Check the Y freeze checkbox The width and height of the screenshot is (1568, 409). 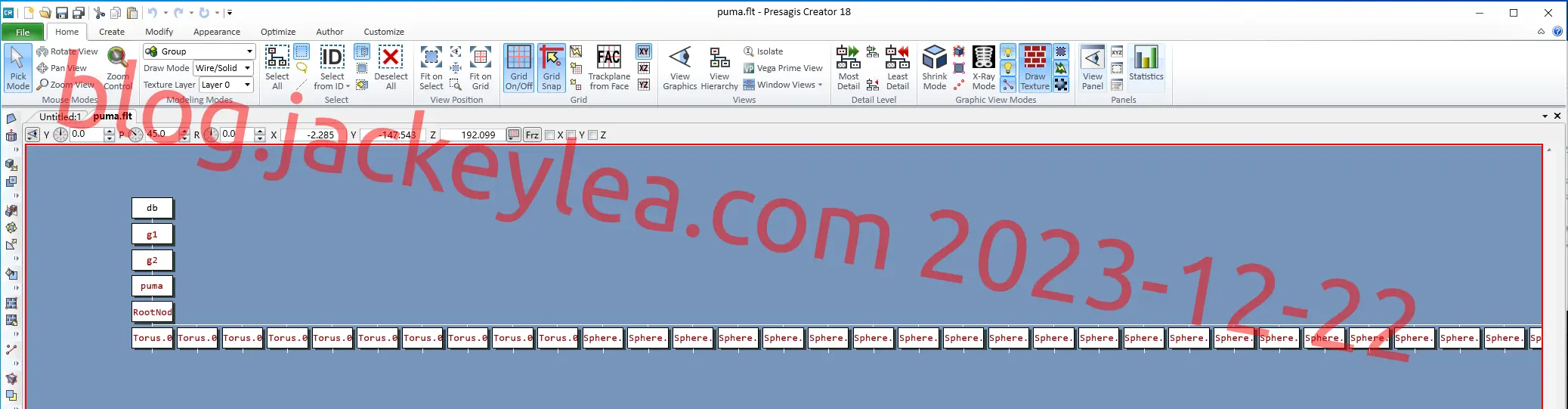coord(571,135)
